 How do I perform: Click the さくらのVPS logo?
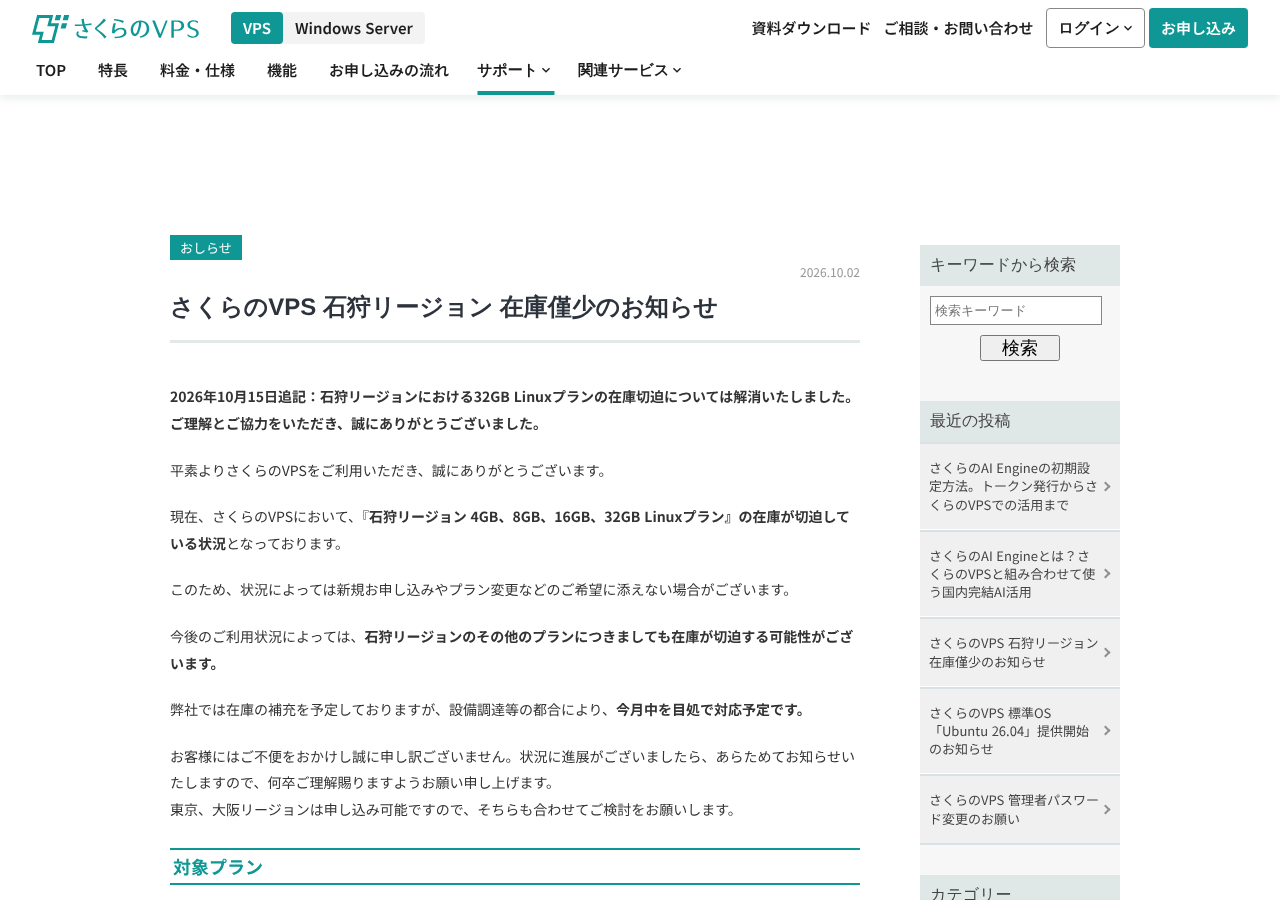115,28
